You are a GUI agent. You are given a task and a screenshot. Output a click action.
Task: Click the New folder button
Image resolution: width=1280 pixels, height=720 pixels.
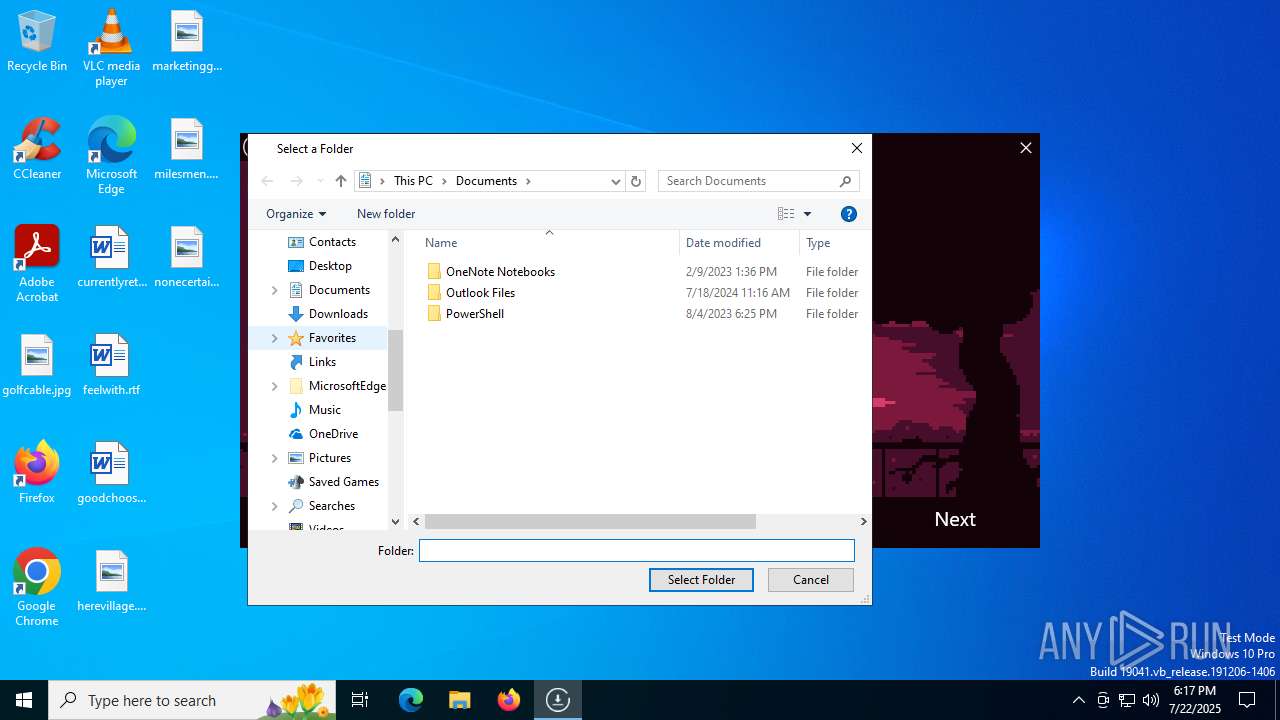386,214
